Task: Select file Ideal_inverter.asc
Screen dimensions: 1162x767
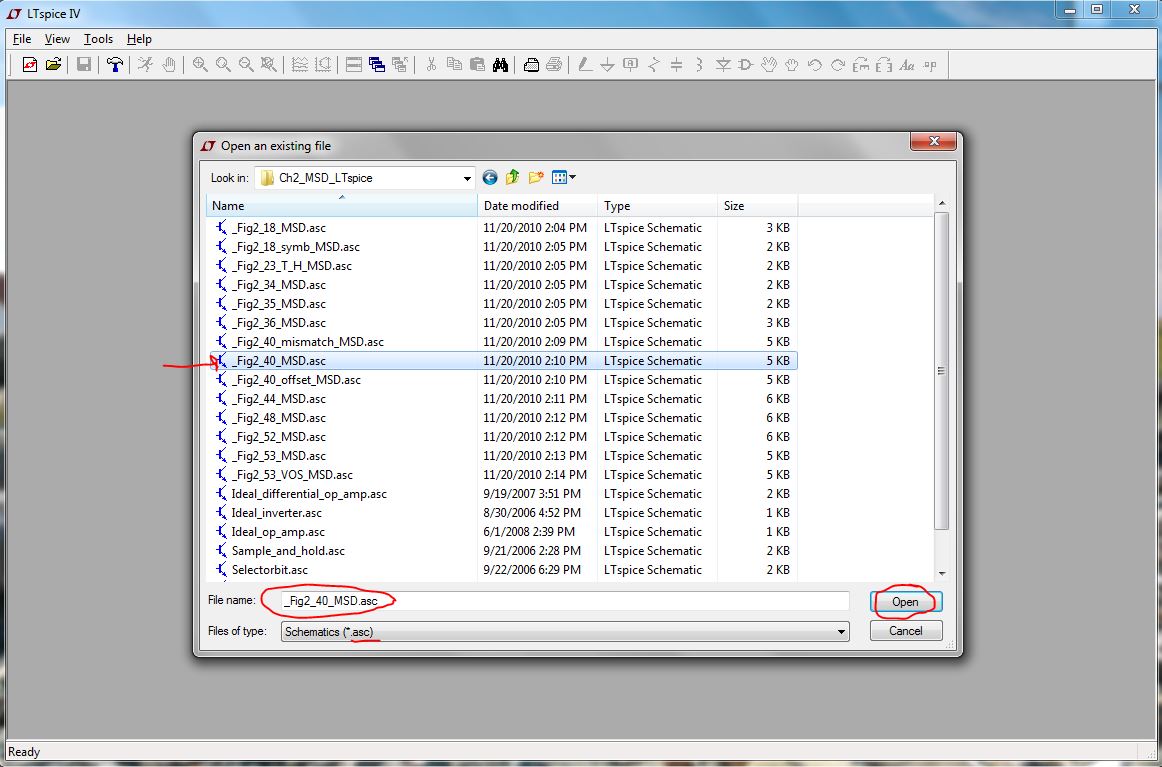Action: click(x=276, y=513)
